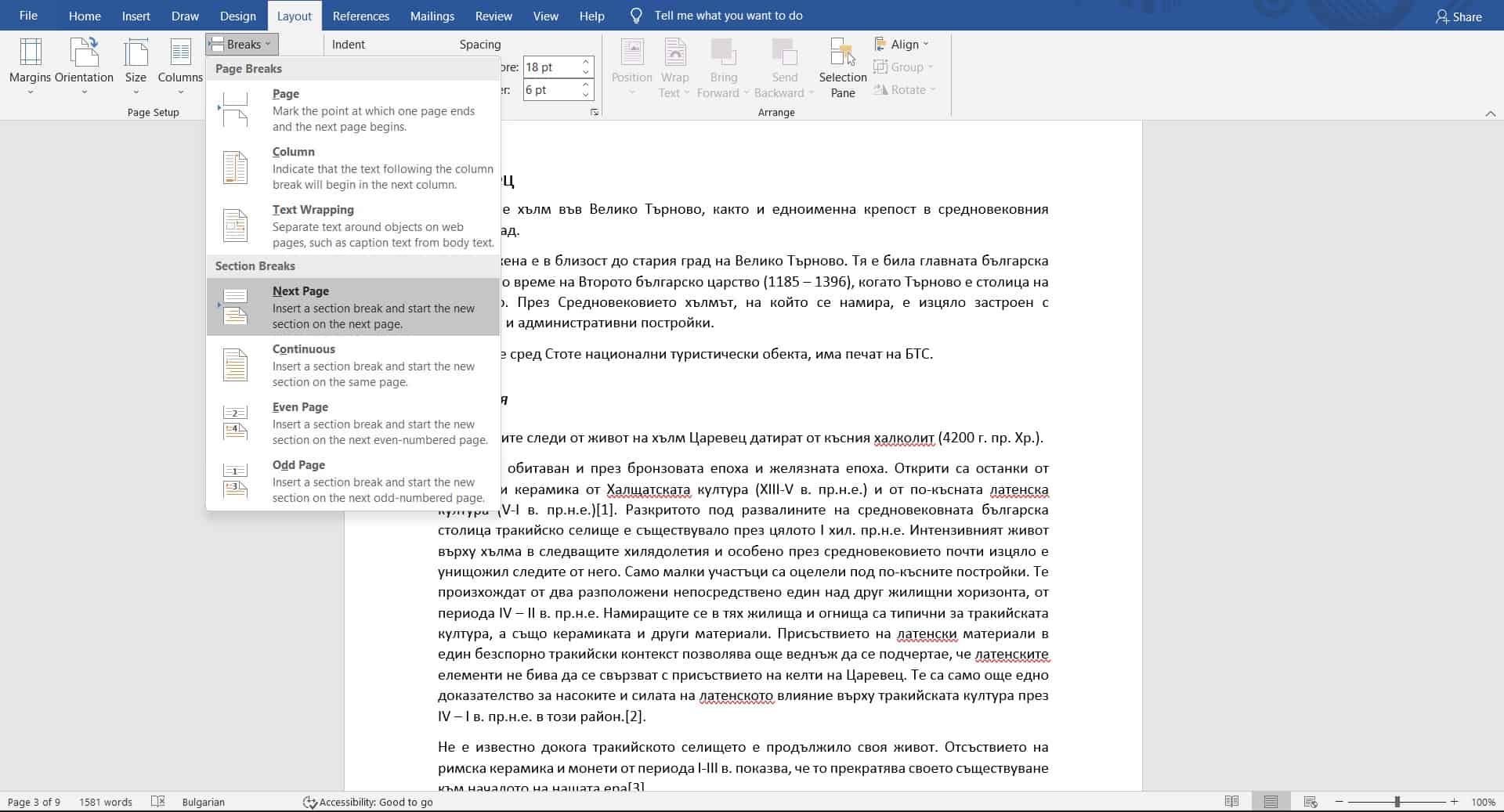Viewport: 1504px width, 812px height.
Task: Toggle the Breaks dropdown button
Action: point(242,45)
